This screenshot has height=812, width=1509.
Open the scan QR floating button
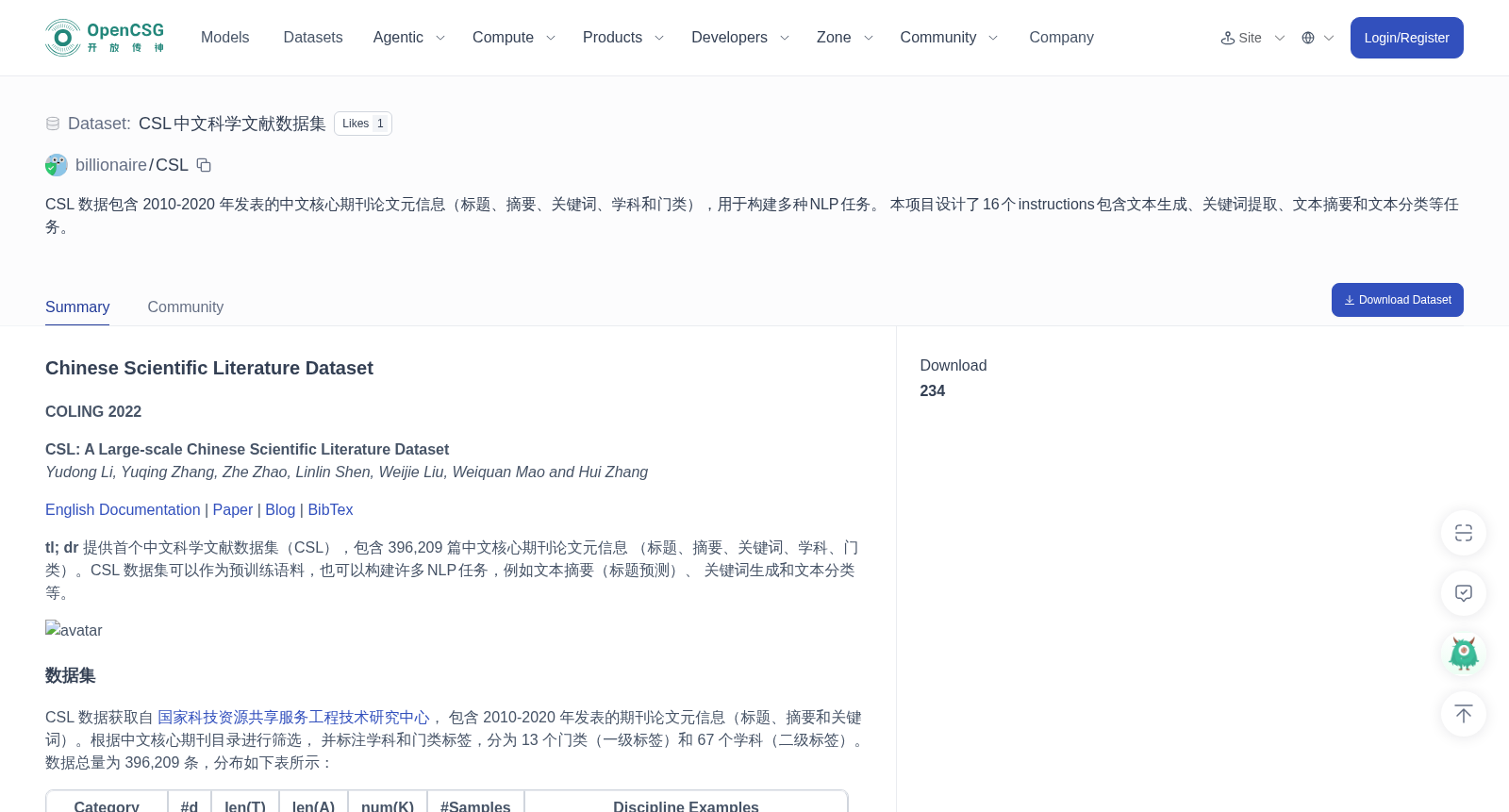point(1464,533)
